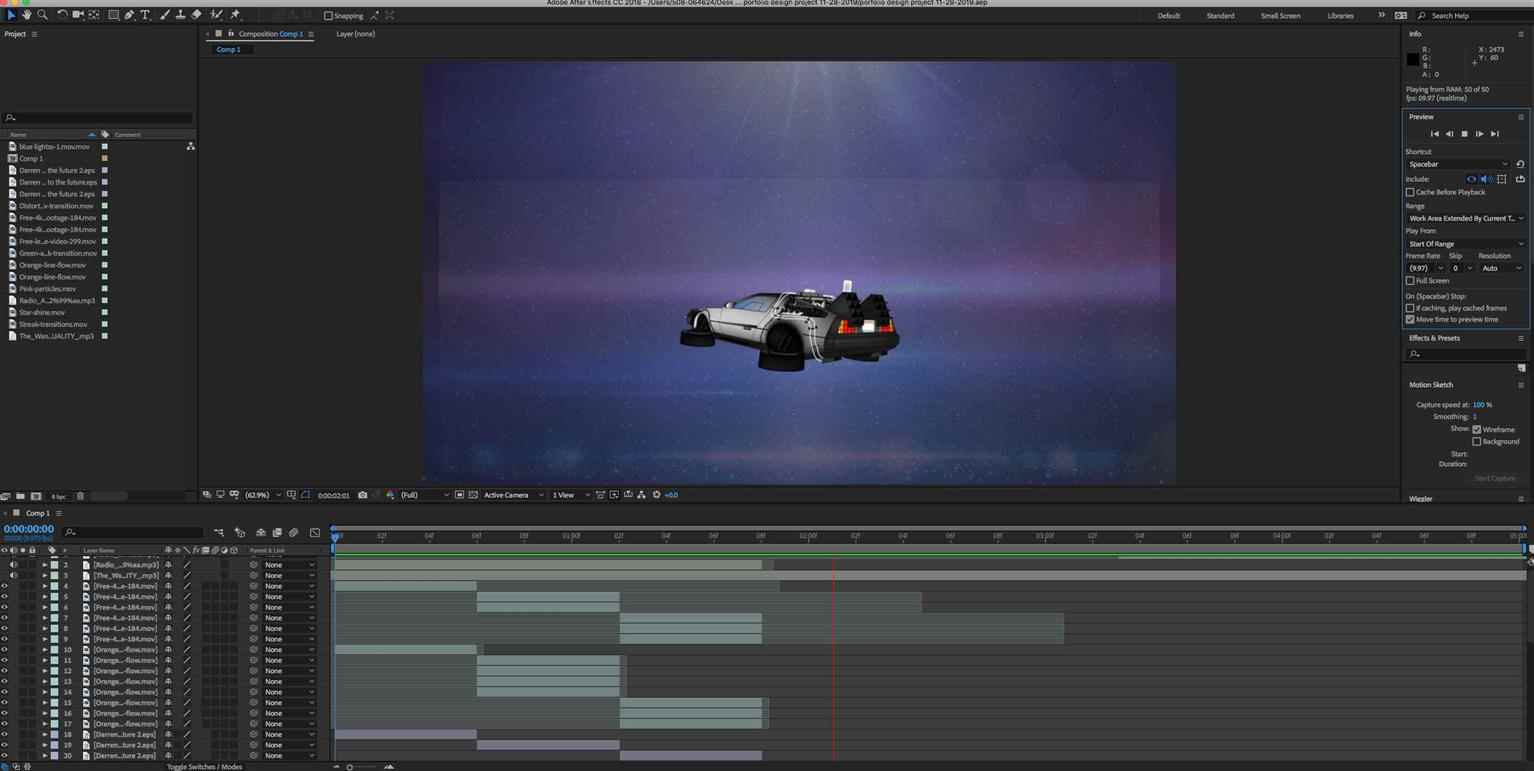The height and width of the screenshot is (771, 1534).
Task: Enable Cache Before Playback checkbox
Action: pyautogui.click(x=1410, y=192)
